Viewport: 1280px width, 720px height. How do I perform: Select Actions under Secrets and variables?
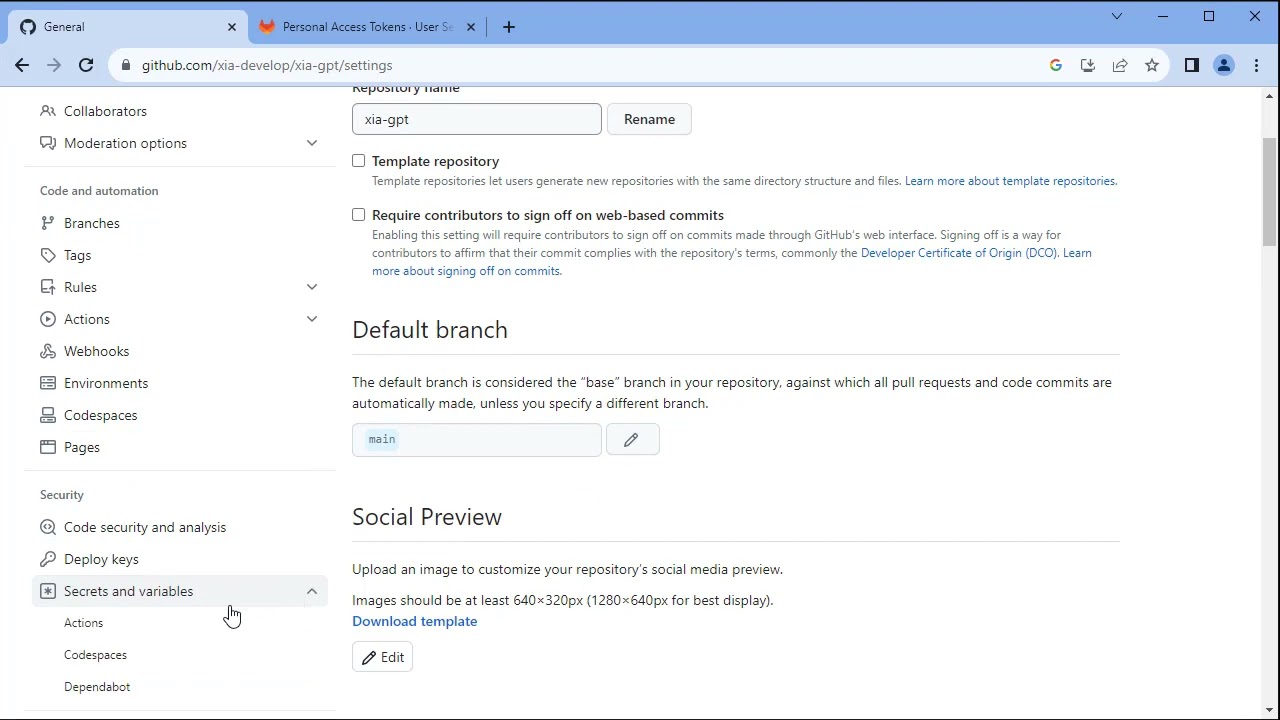tap(84, 623)
